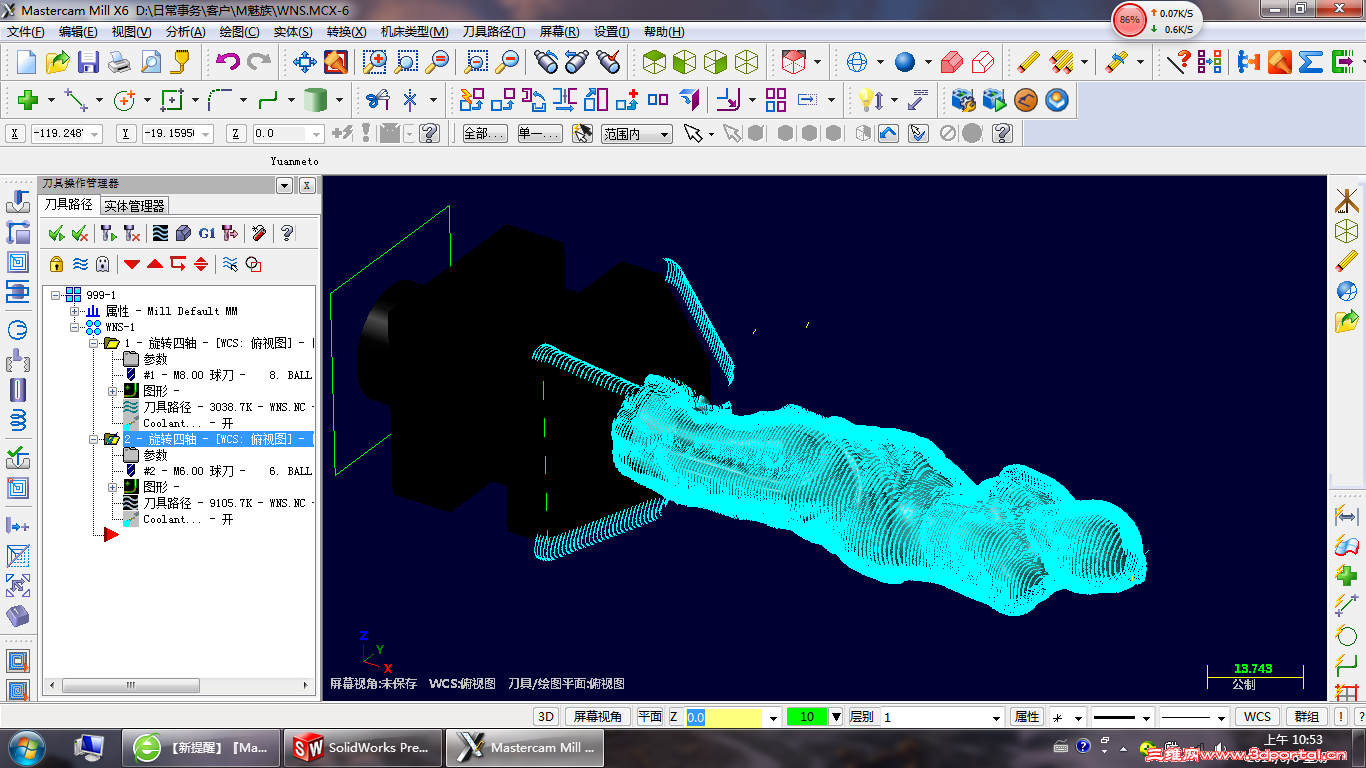Toggle the red exclamation icon in status bar
The image size is (1366, 768).
[1341, 717]
